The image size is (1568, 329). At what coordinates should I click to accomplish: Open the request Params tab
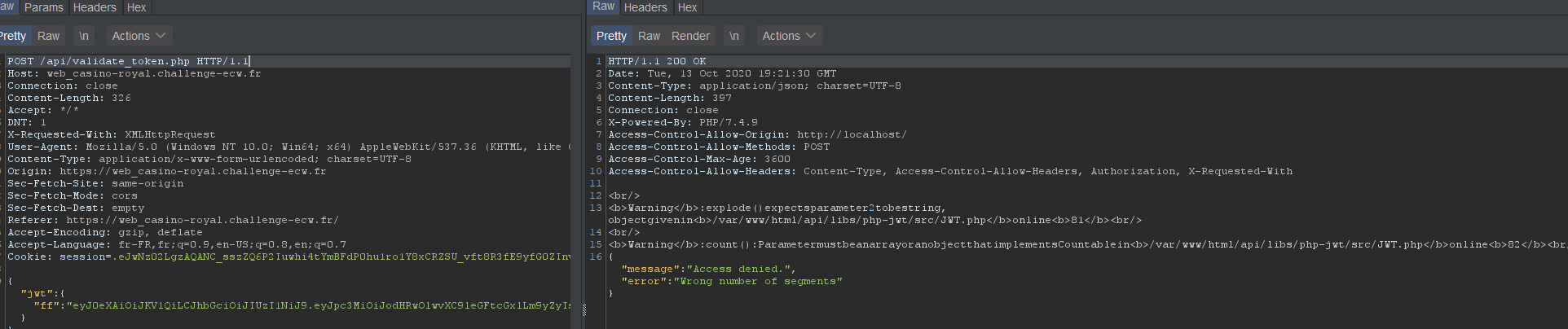click(43, 7)
